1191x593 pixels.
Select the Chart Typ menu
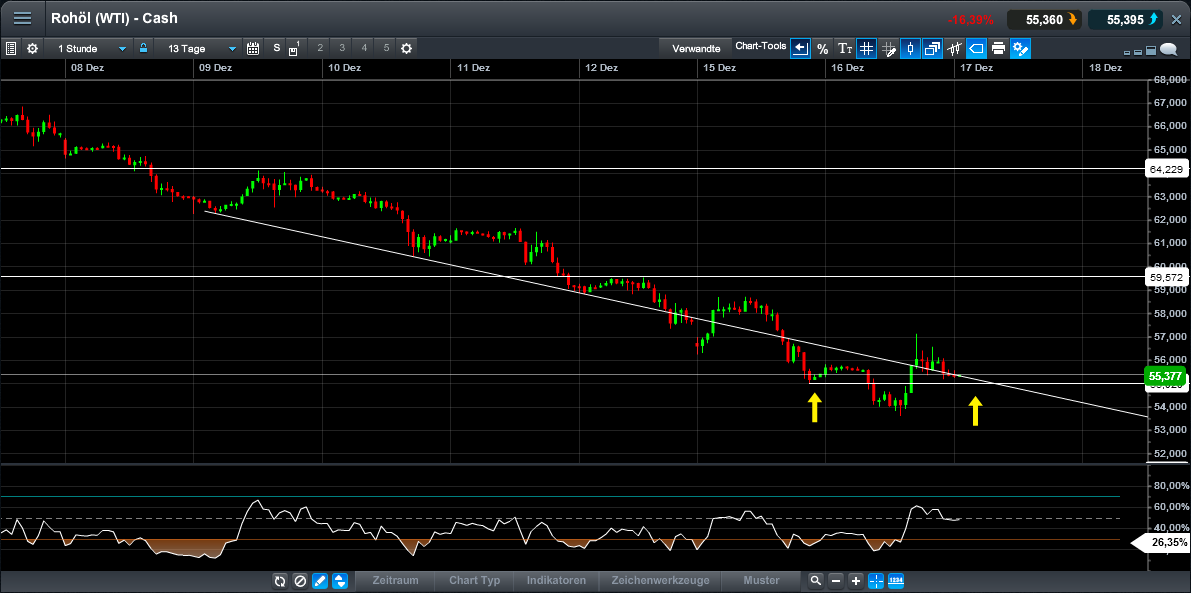473,581
